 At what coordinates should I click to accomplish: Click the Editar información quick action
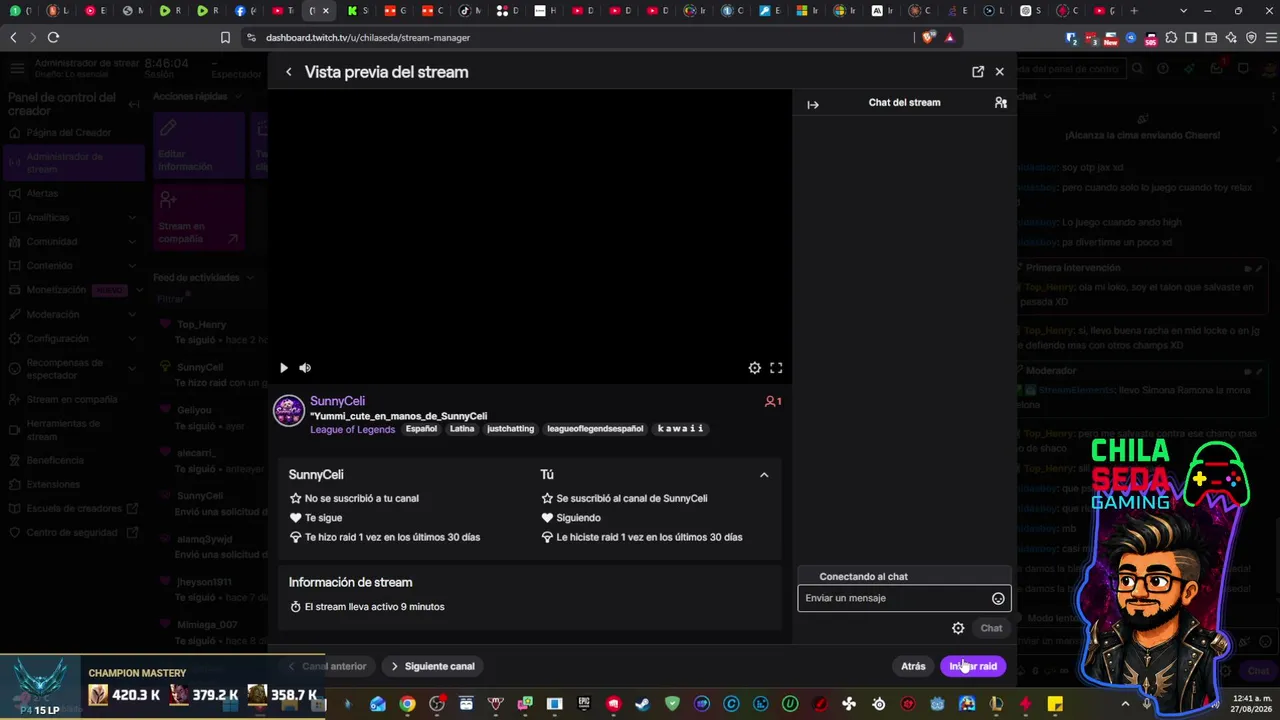click(199, 144)
